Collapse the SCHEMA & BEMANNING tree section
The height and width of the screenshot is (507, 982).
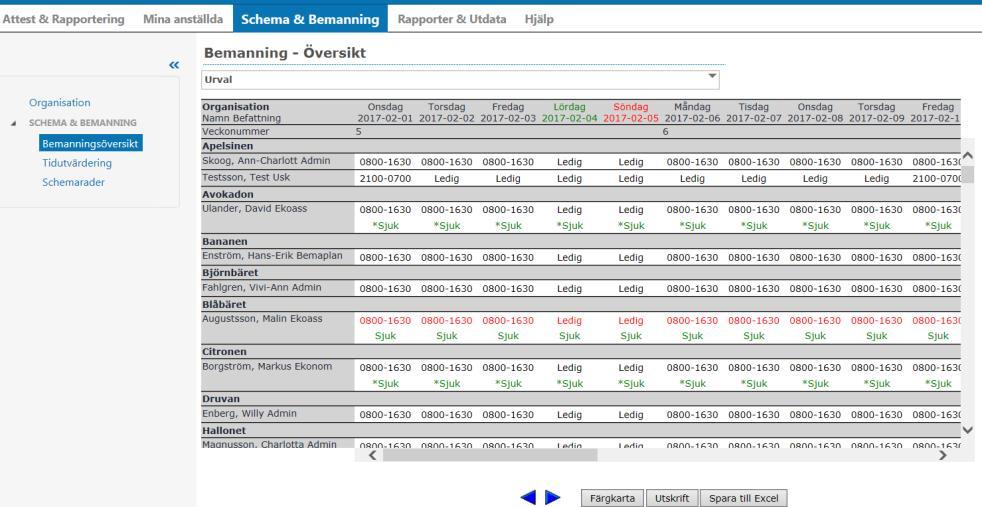[x=14, y=123]
